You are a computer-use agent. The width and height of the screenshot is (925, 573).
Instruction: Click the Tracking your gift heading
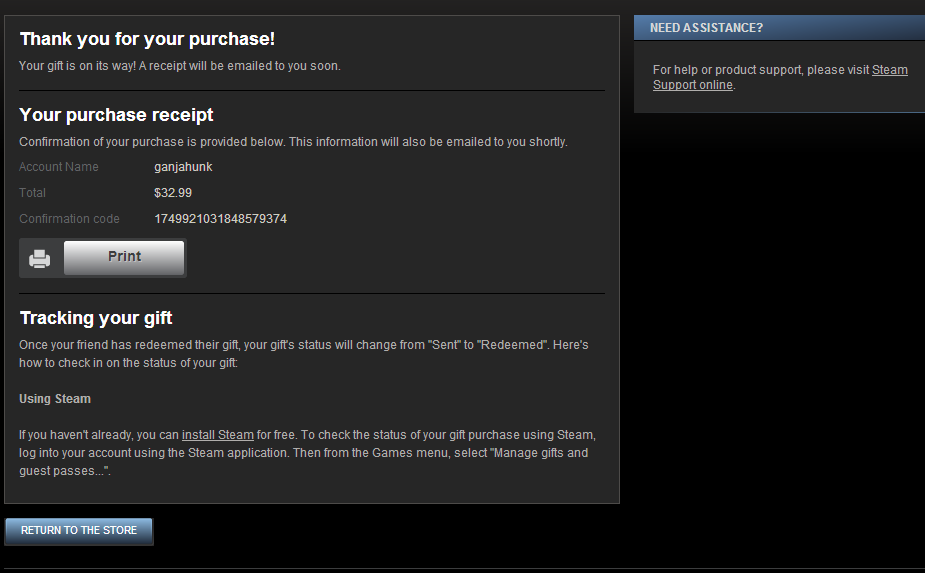pos(96,318)
